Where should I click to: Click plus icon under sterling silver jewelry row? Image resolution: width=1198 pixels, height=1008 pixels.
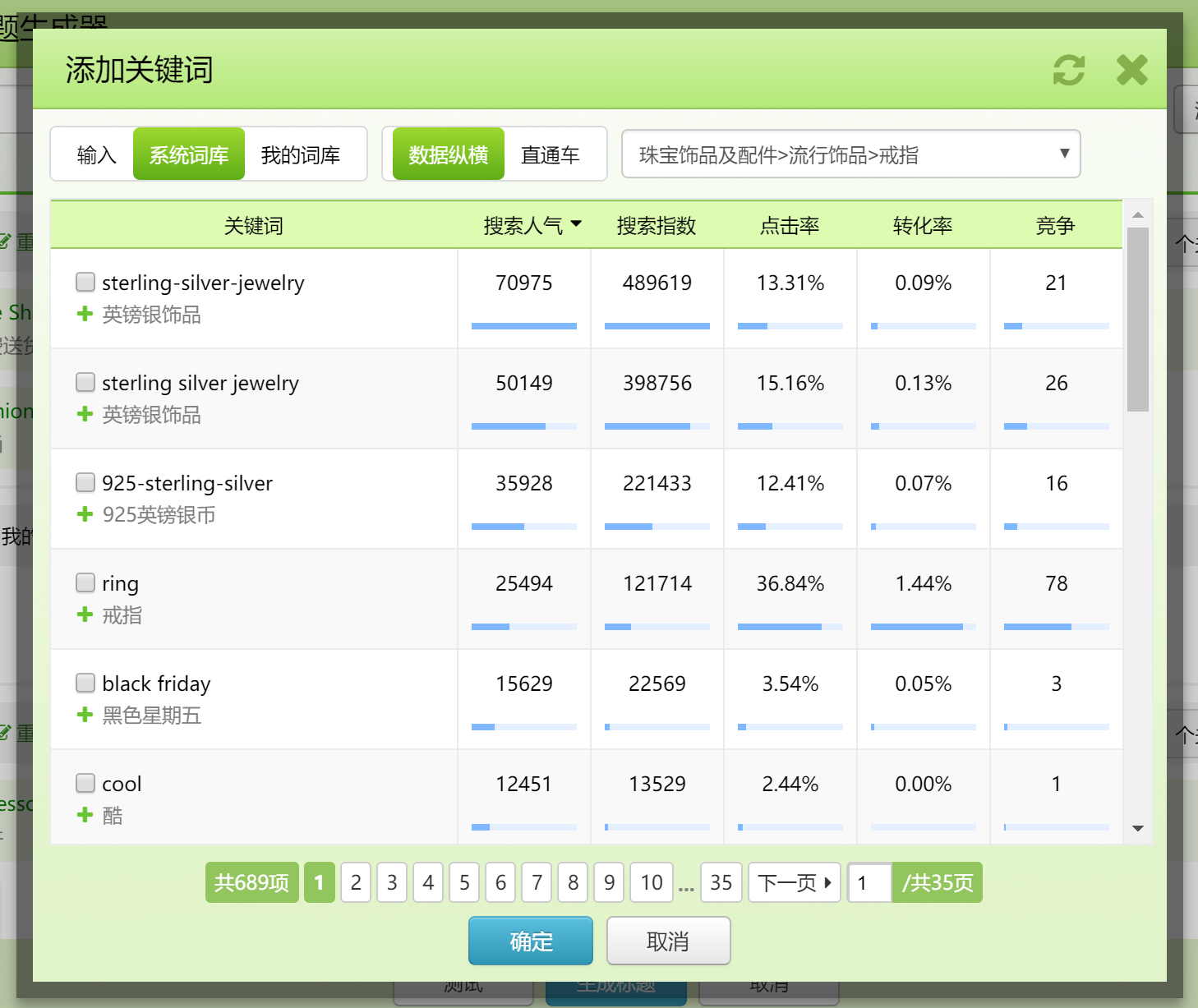[85, 414]
